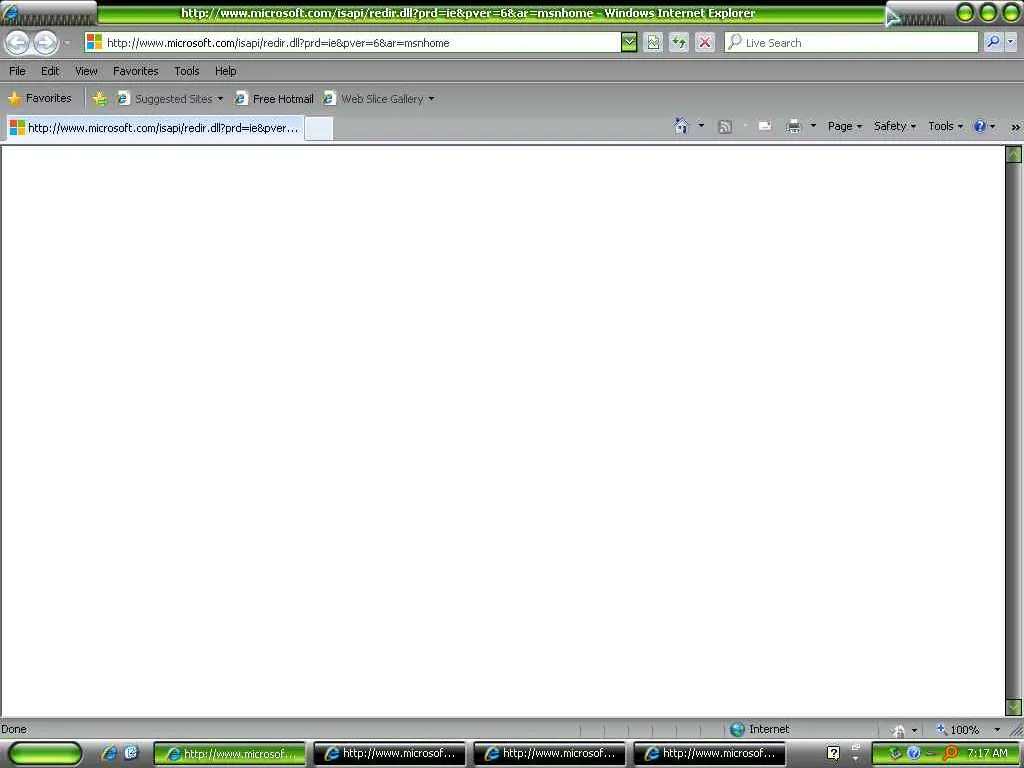Expand the Home button dropdown arrow
This screenshot has width=1024, height=768.
pos(701,125)
